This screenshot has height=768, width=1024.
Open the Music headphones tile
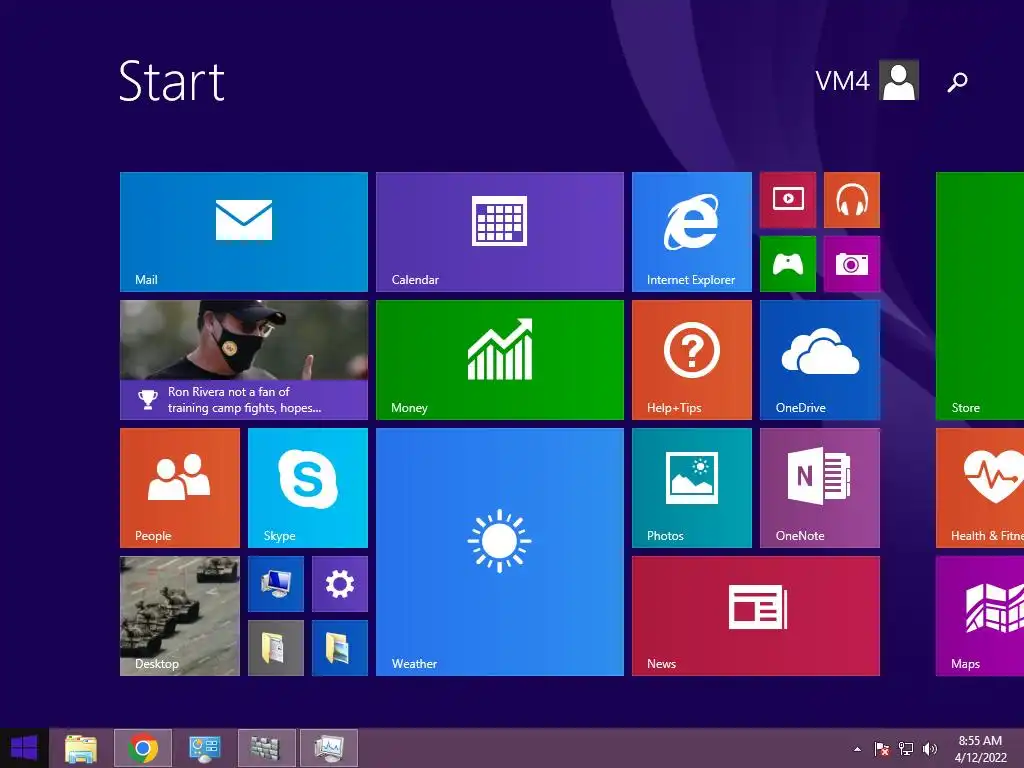(852, 200)
